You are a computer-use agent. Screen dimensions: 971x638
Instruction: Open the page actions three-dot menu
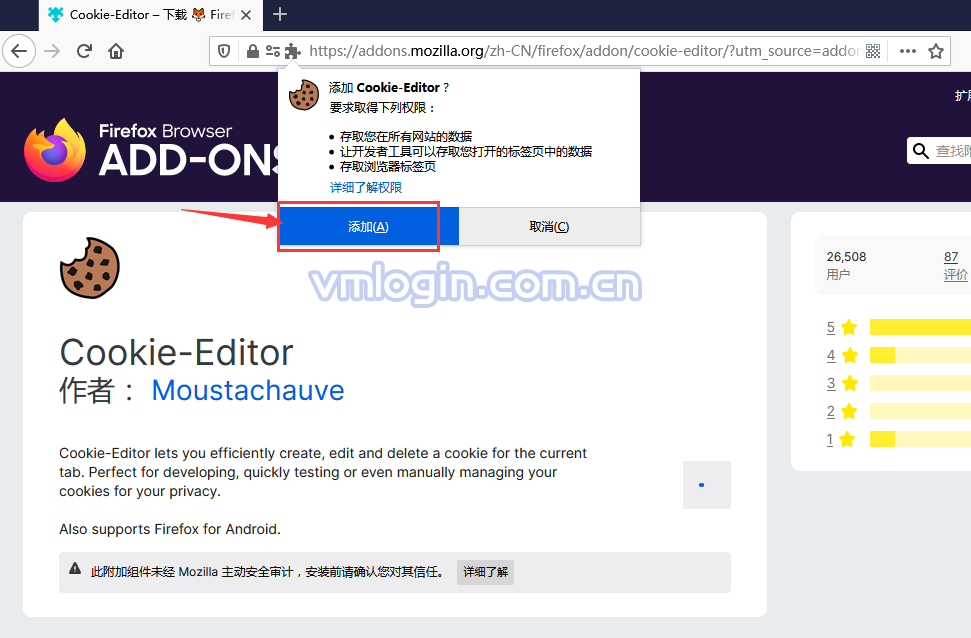[x=908, y=51]
